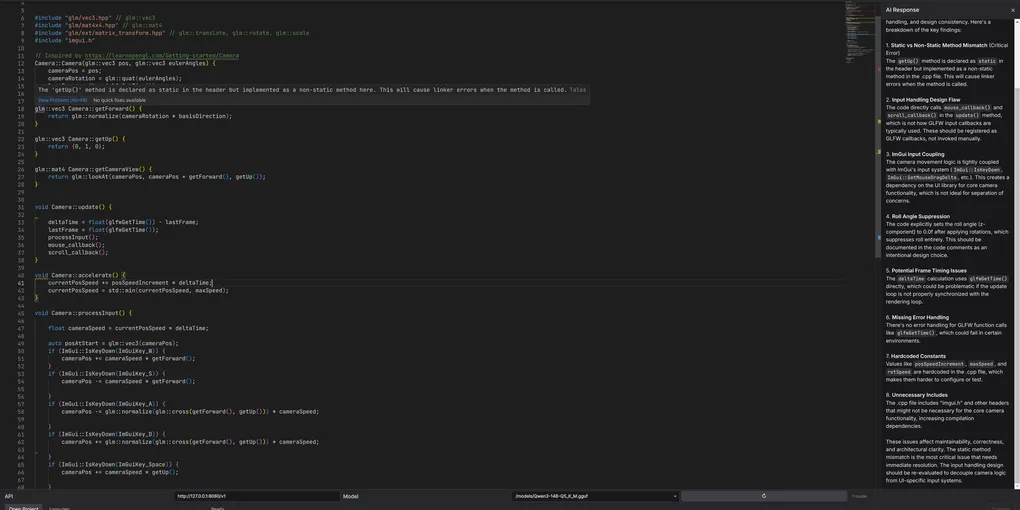This screenshot has width=1020, height=510.
Task: Click the blue marker in editor overview ruler
Action: click(879, 237)
